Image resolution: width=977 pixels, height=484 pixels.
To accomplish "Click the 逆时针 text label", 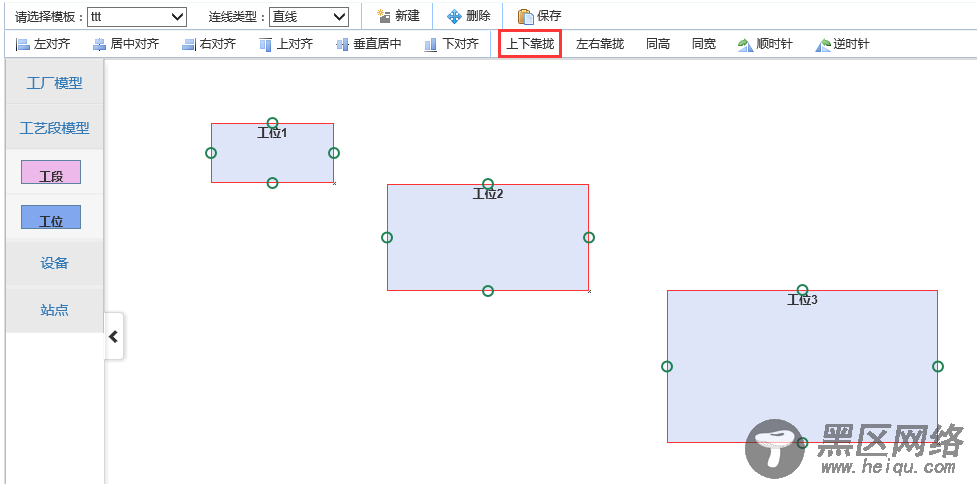I will tap(852, 44).
